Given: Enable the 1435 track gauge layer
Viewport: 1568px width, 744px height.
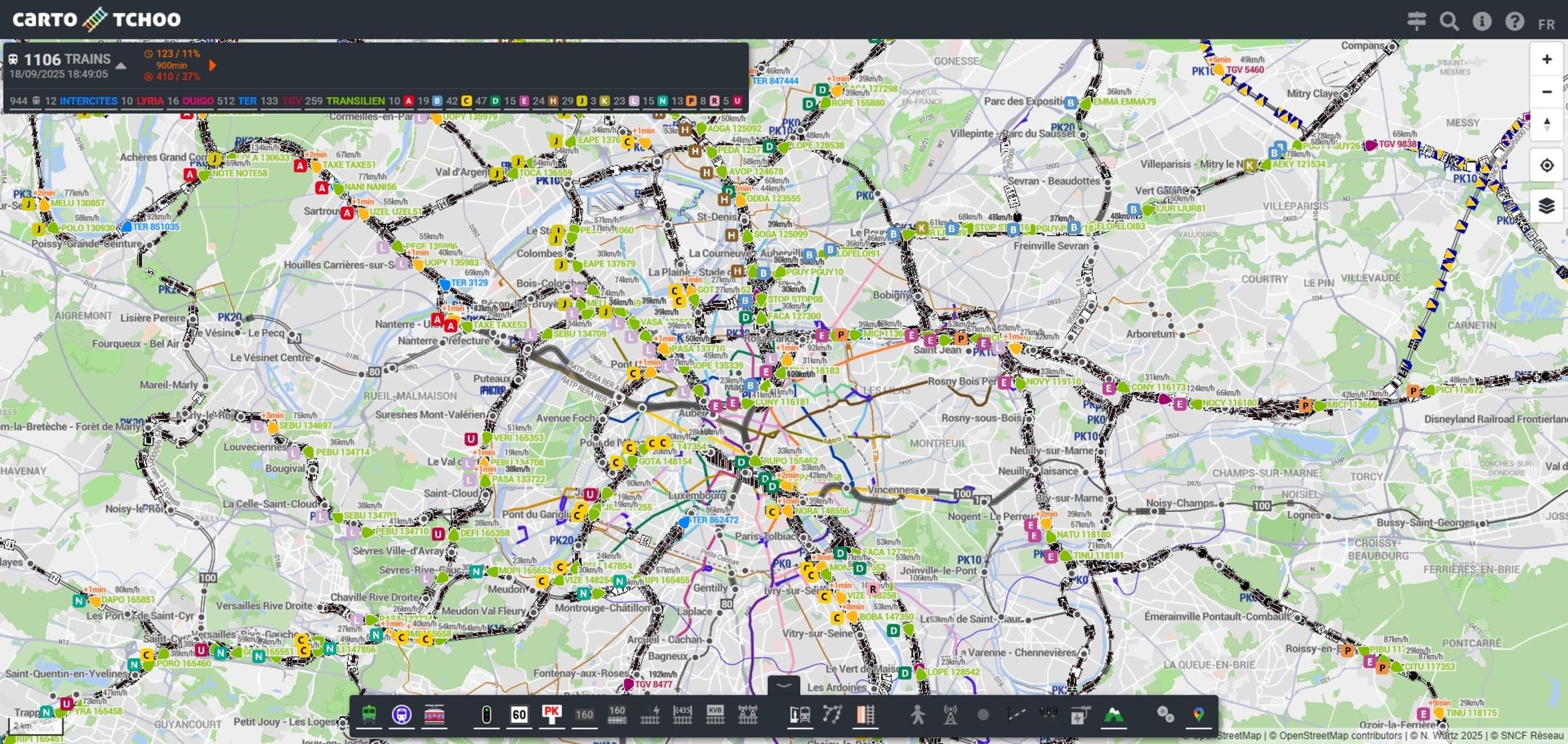Looking at the screenshot, I should click(682, 715).
